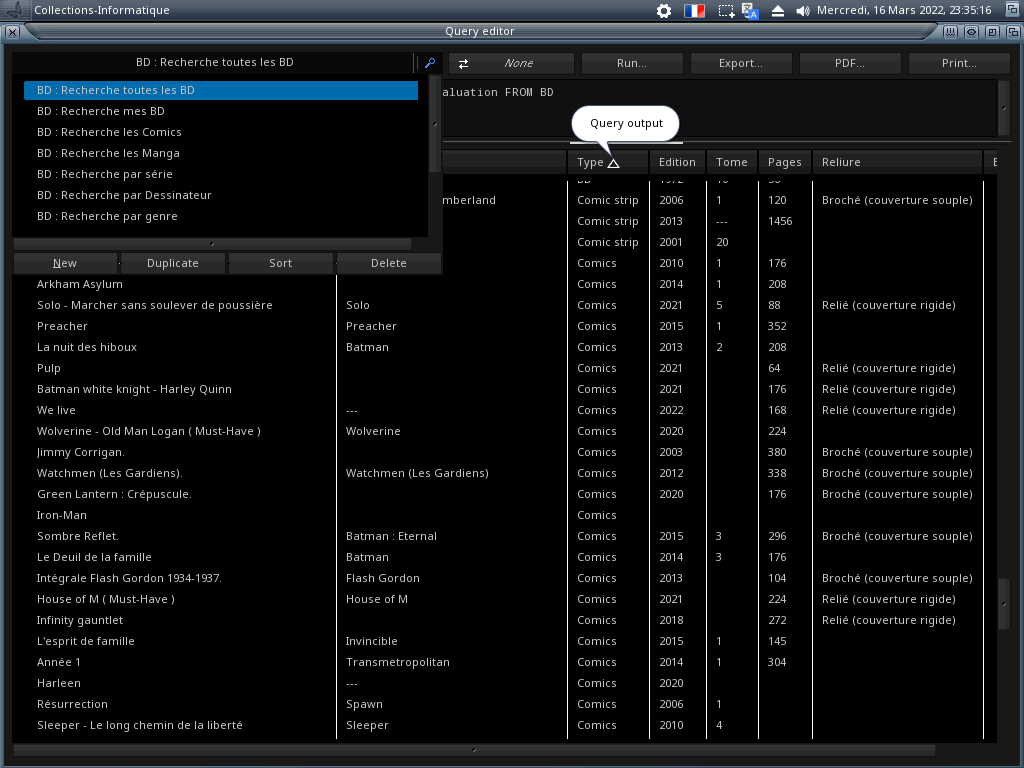The height and width of the screenshot is (768, 1024).
Task: Duplicate the selected query
Action: [x=172, y=263]
